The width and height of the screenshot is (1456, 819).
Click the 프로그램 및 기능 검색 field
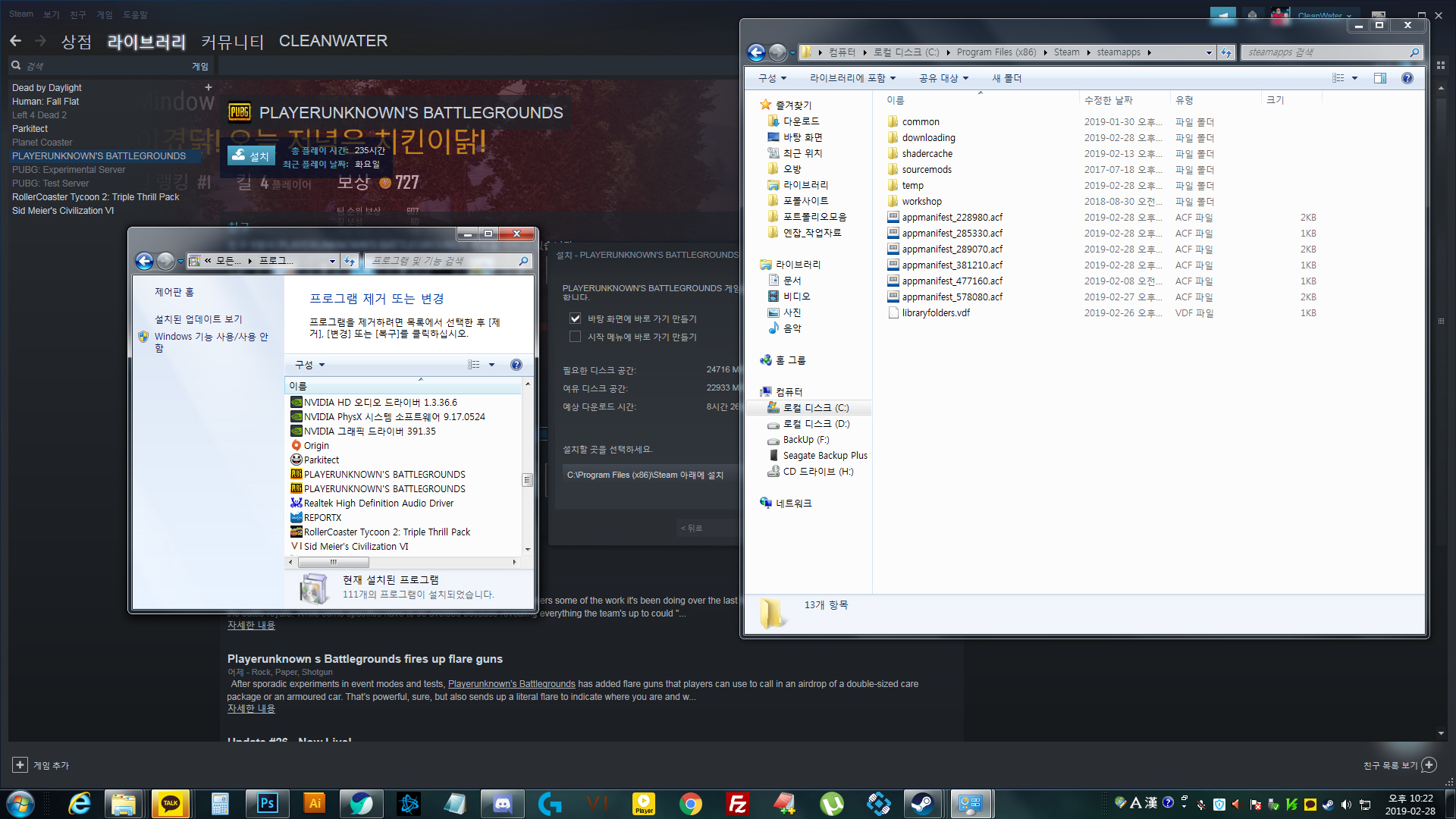[448, 261]
